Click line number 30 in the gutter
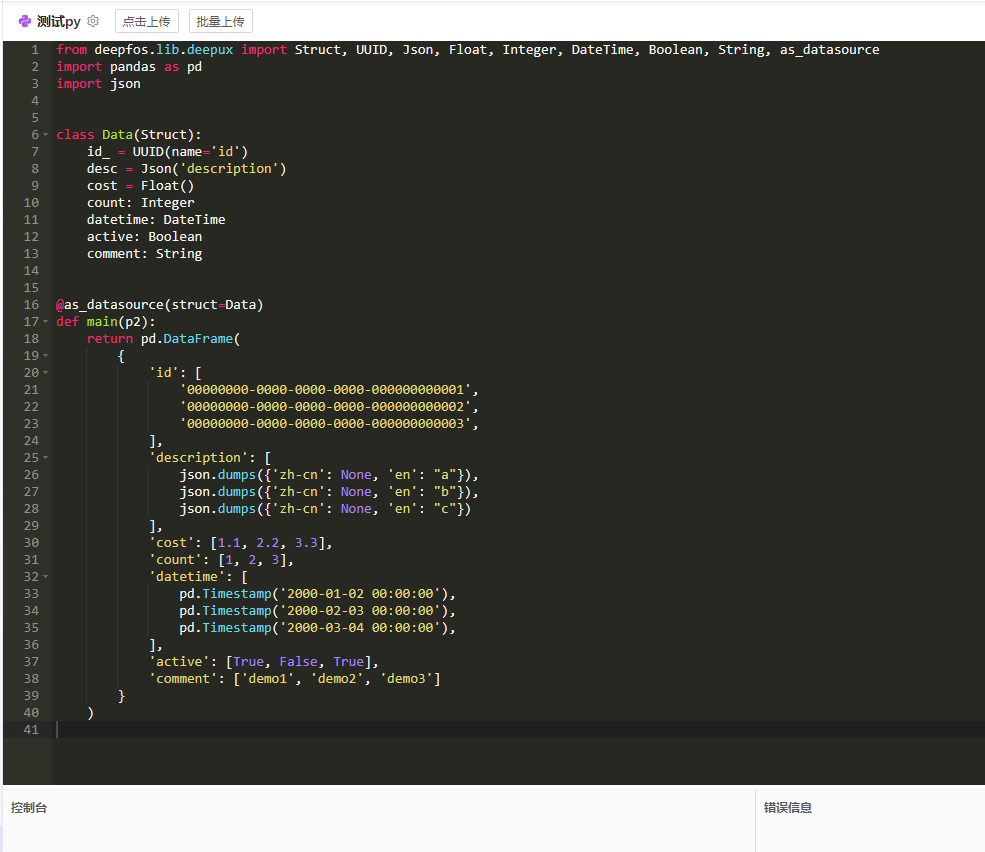Viewport: 985px width, 852px height. [x=31, y=543]
